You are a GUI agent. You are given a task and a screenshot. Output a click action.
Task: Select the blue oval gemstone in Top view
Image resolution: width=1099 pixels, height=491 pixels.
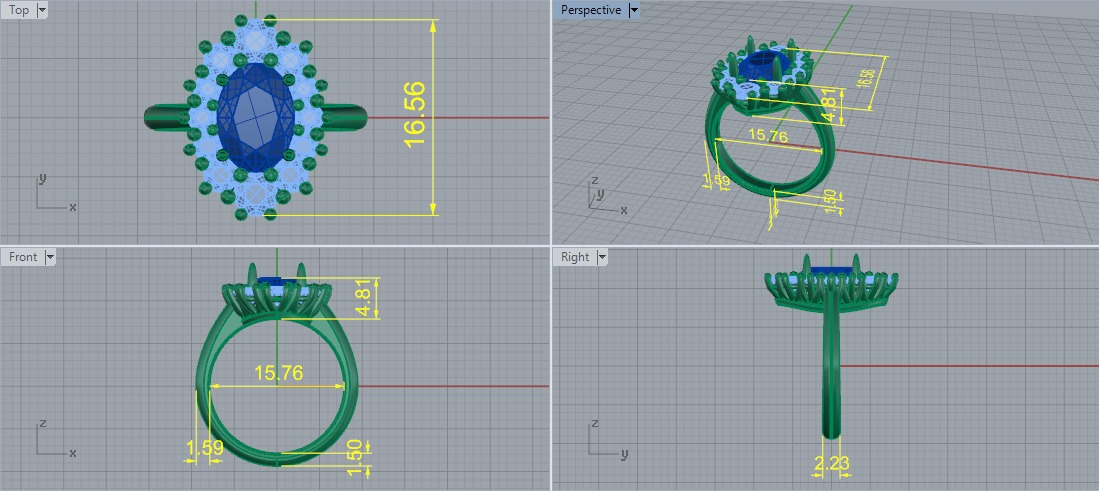256,116
